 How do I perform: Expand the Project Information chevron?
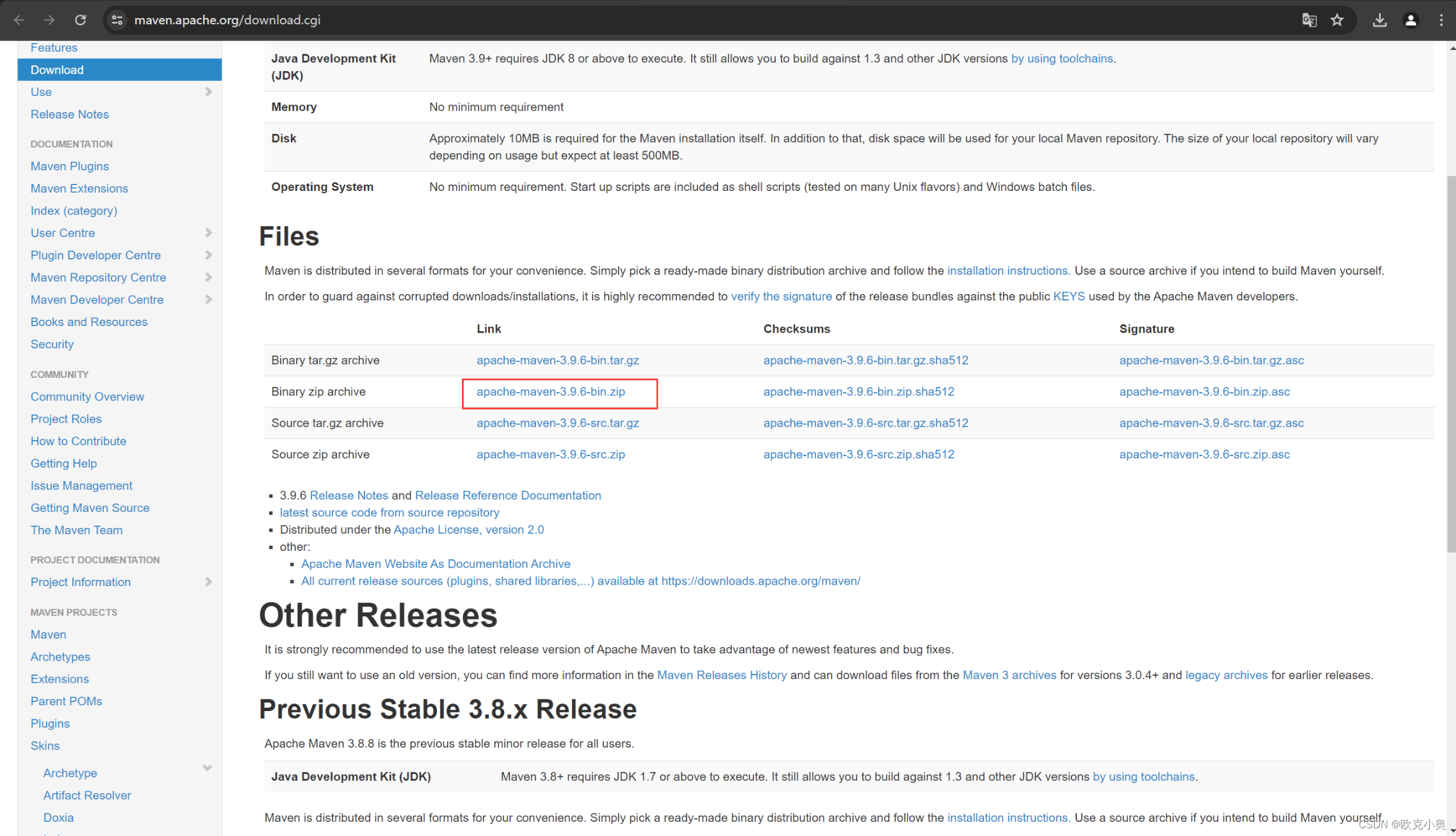click(208, 582)
